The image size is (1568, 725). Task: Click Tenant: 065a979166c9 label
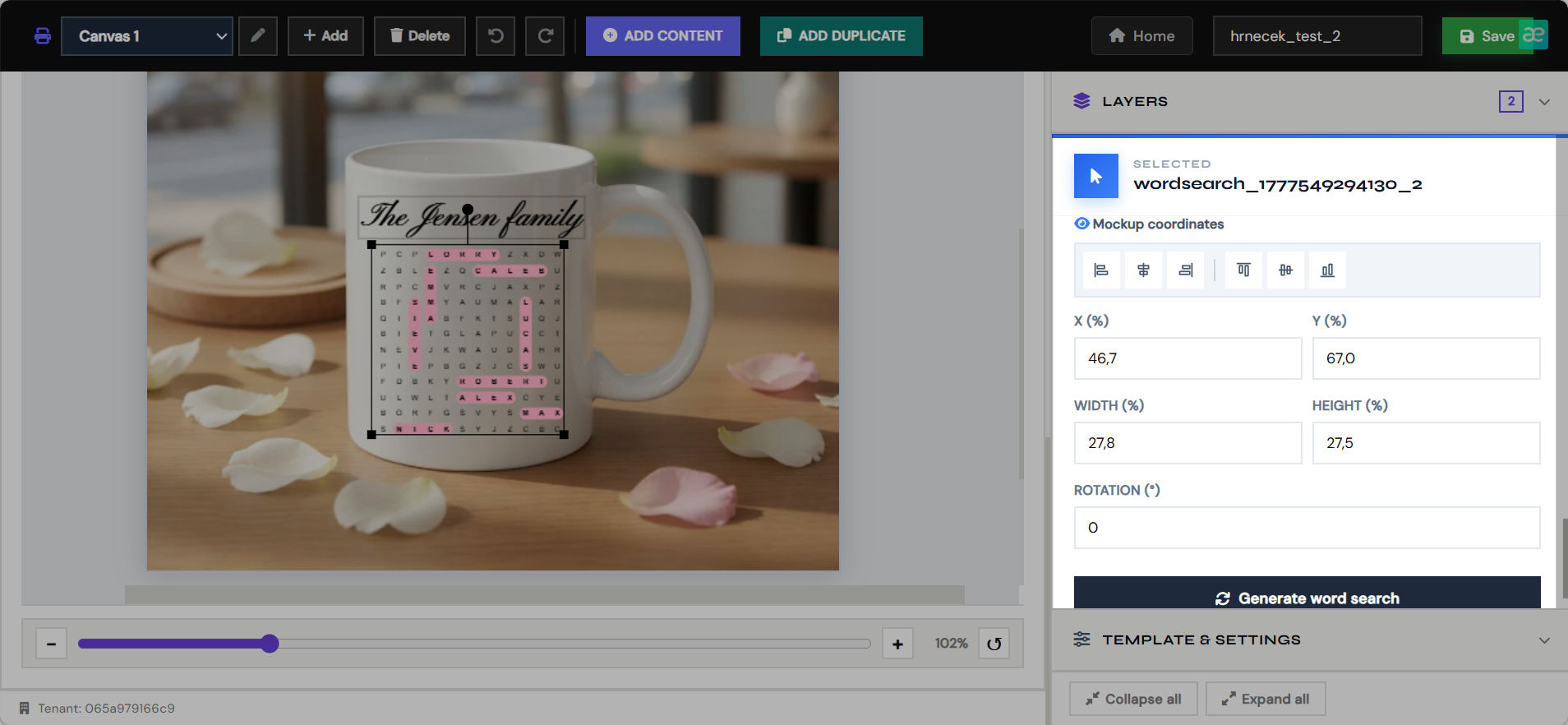(106, 709)
